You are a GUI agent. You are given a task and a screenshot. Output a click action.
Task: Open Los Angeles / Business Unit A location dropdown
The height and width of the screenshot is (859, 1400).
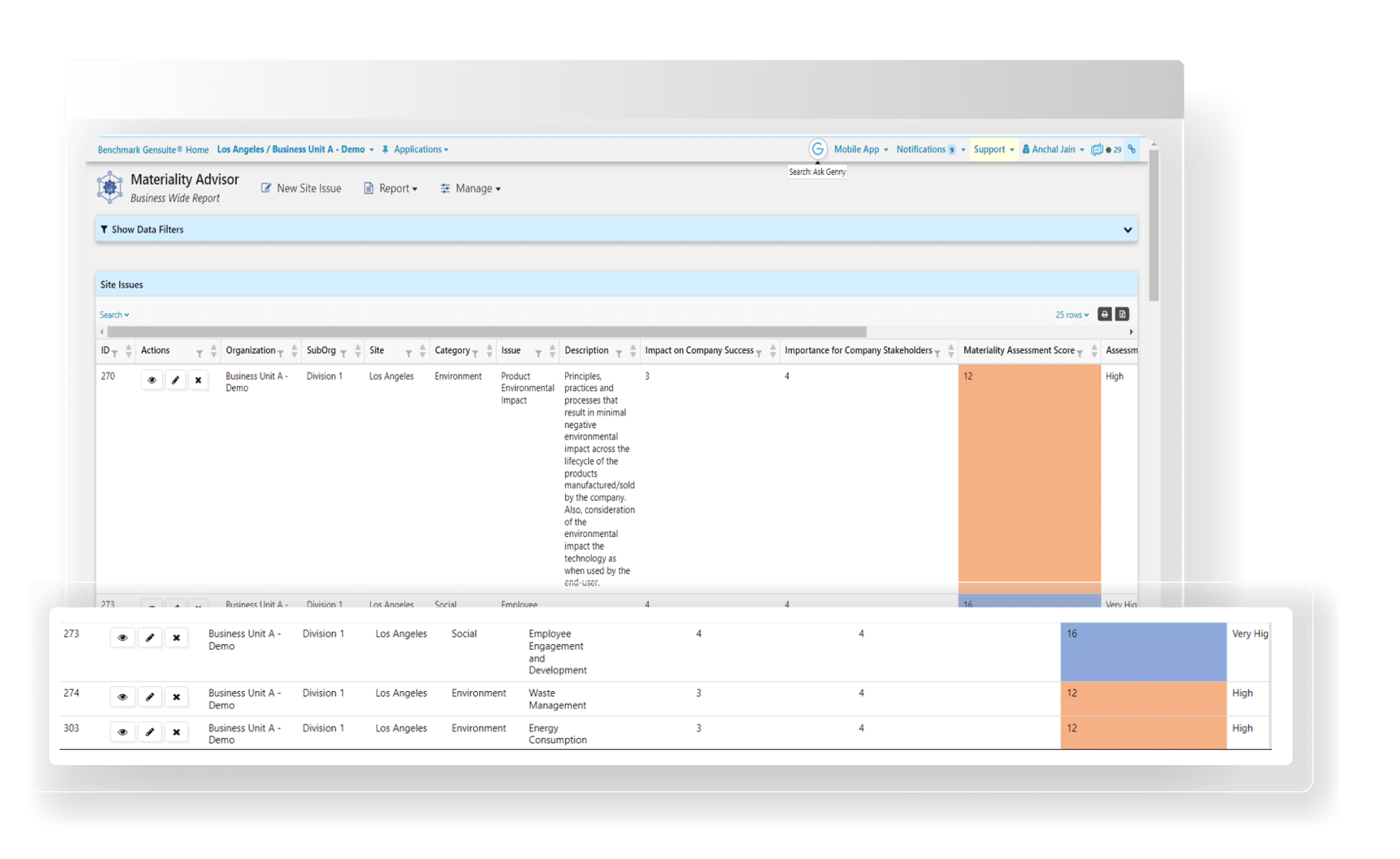295,150
